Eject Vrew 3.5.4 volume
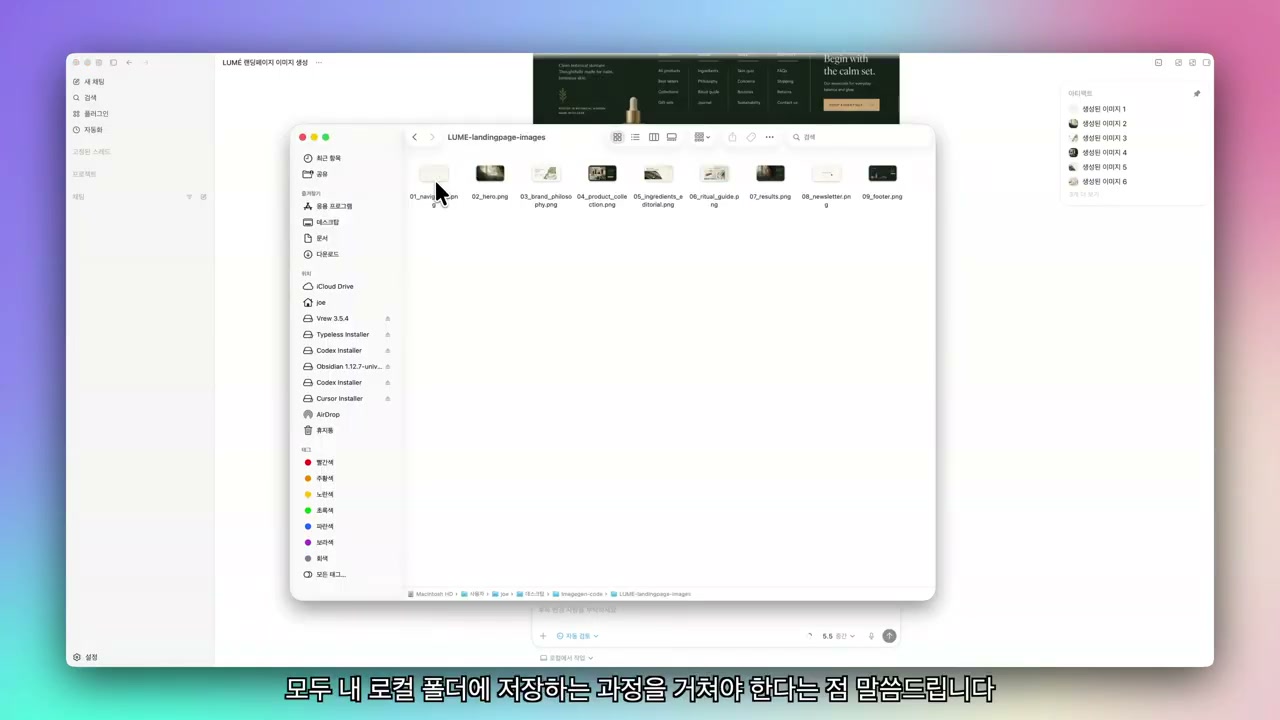Image resolution: width=1280 pixels, height=720 pixels. pyautogui.click(x=387, y=318)
